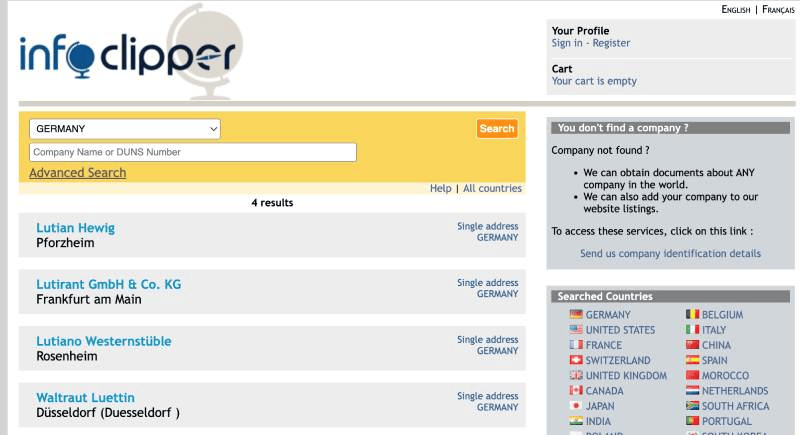Click the Italy flag icon

click(692, 329)
